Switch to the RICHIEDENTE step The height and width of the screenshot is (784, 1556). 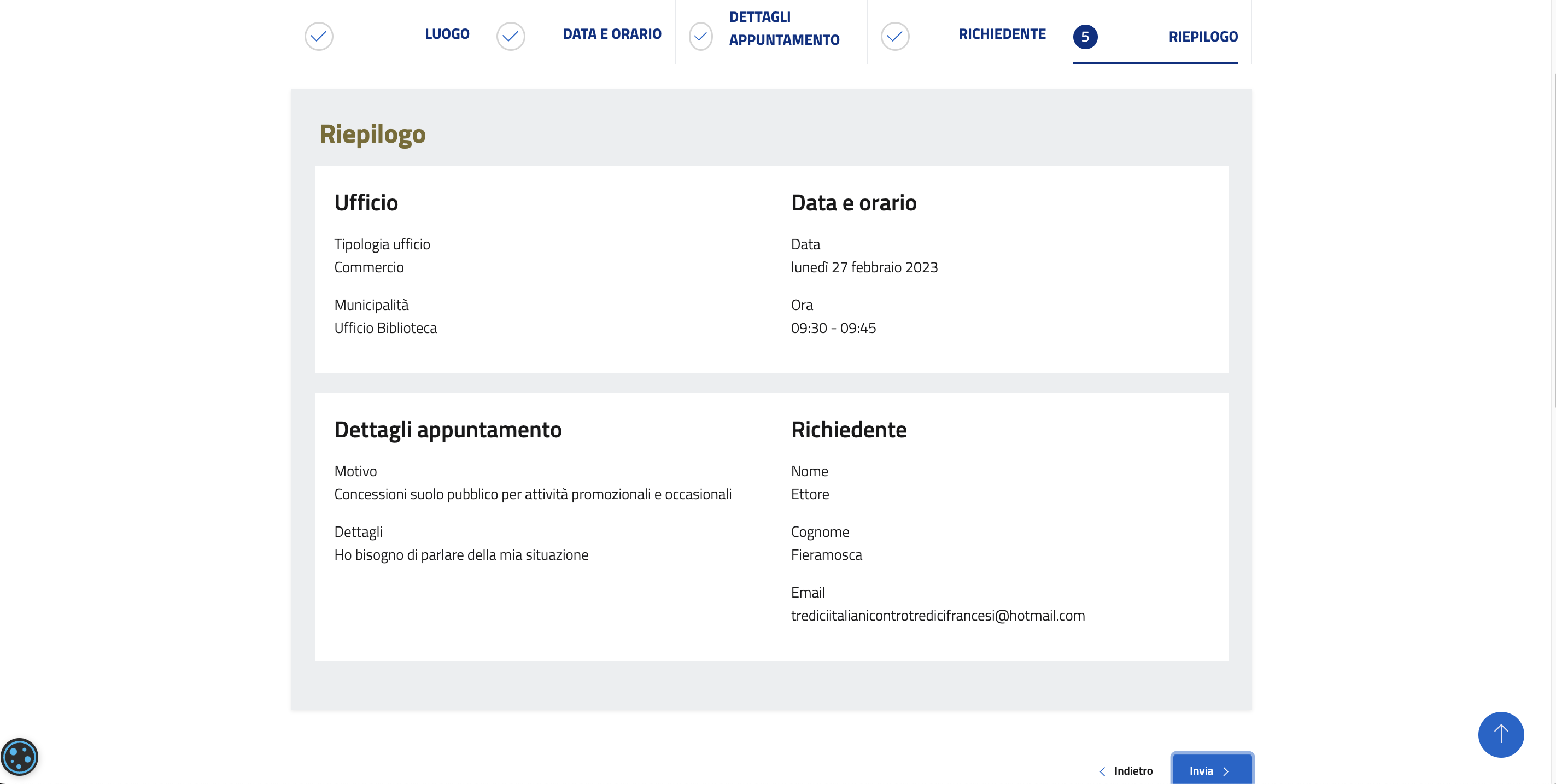pyautogui.click(x=1002, y=34)
